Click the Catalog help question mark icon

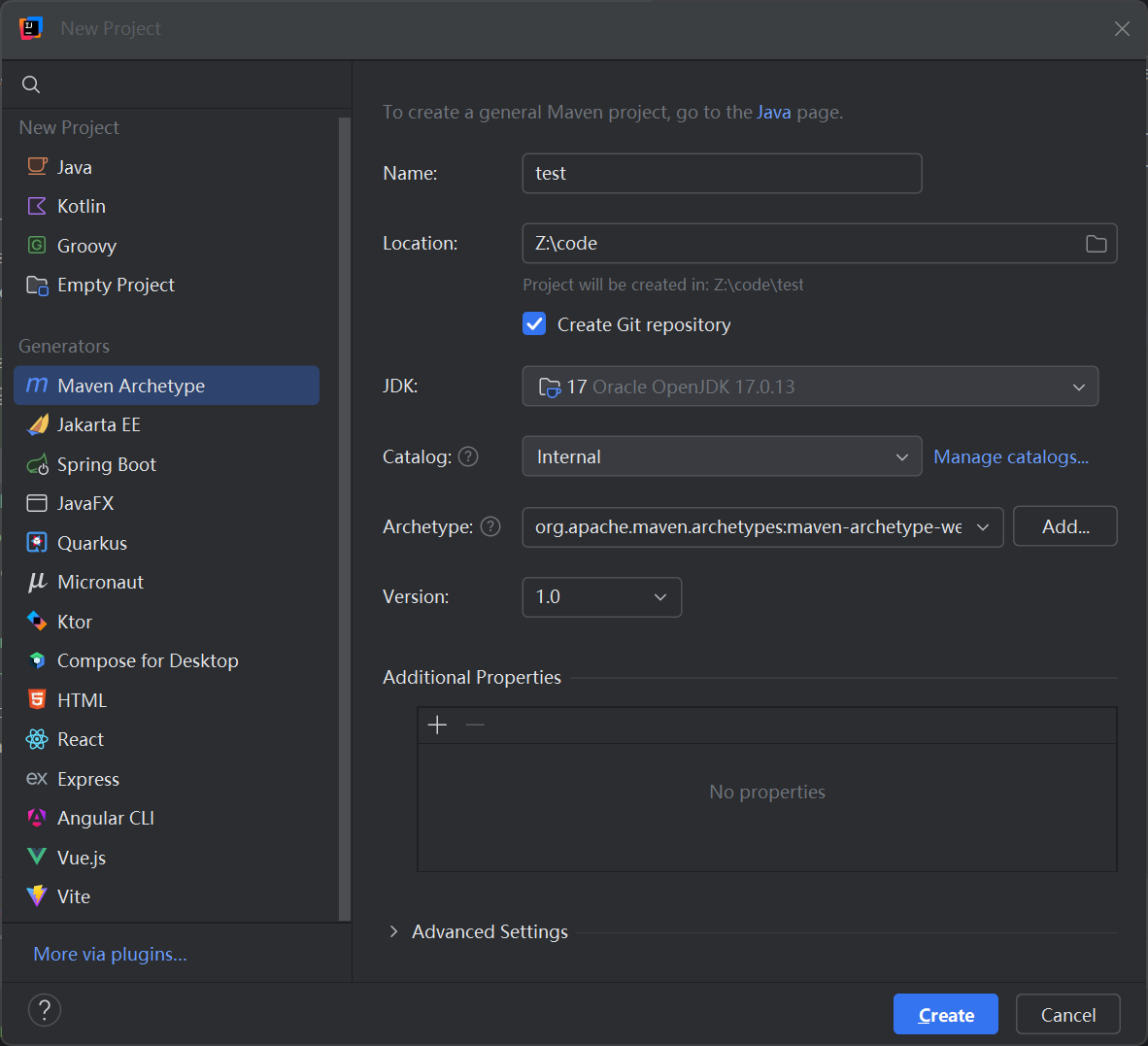coord(468,456)
